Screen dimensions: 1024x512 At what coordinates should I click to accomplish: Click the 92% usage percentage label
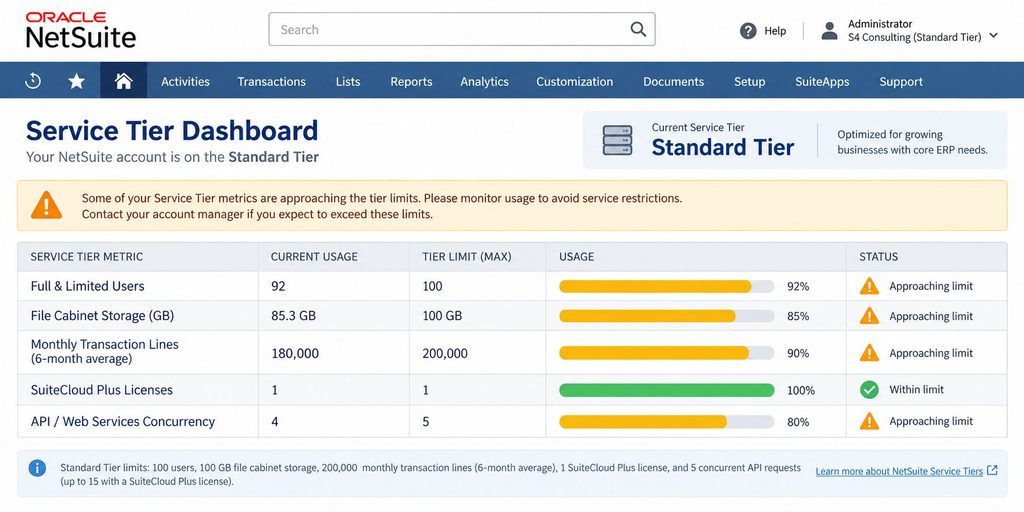pyautogui.click(x=798, y=286)
